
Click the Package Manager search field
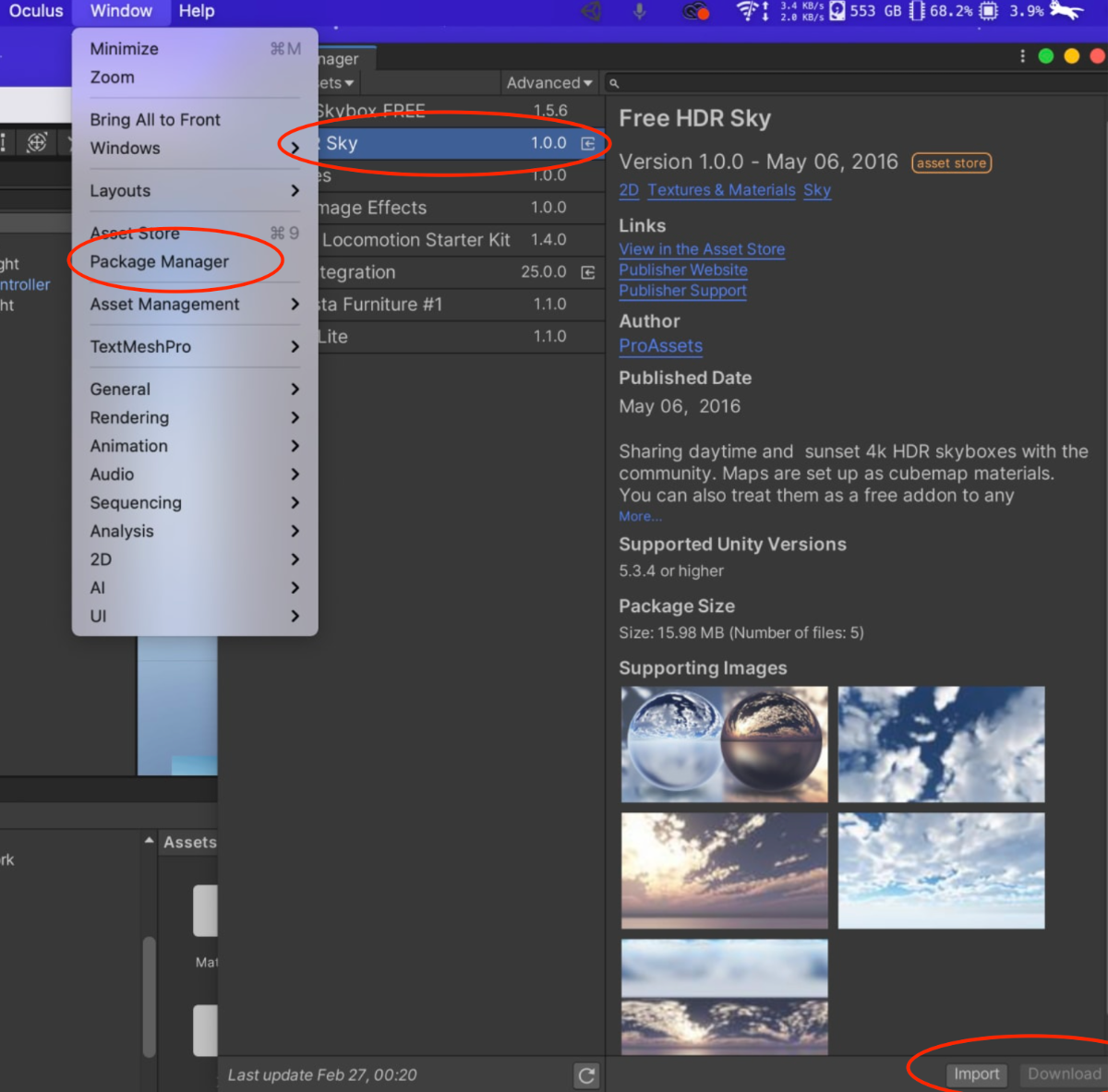tap(855, 83)
